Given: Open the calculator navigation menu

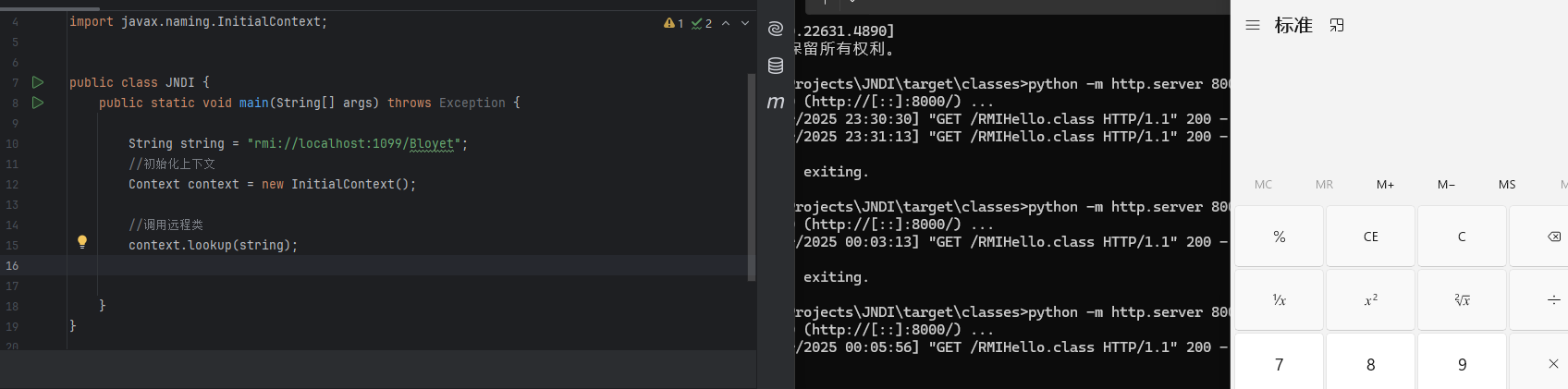Looking at the screenshot, I should 1253,25.
